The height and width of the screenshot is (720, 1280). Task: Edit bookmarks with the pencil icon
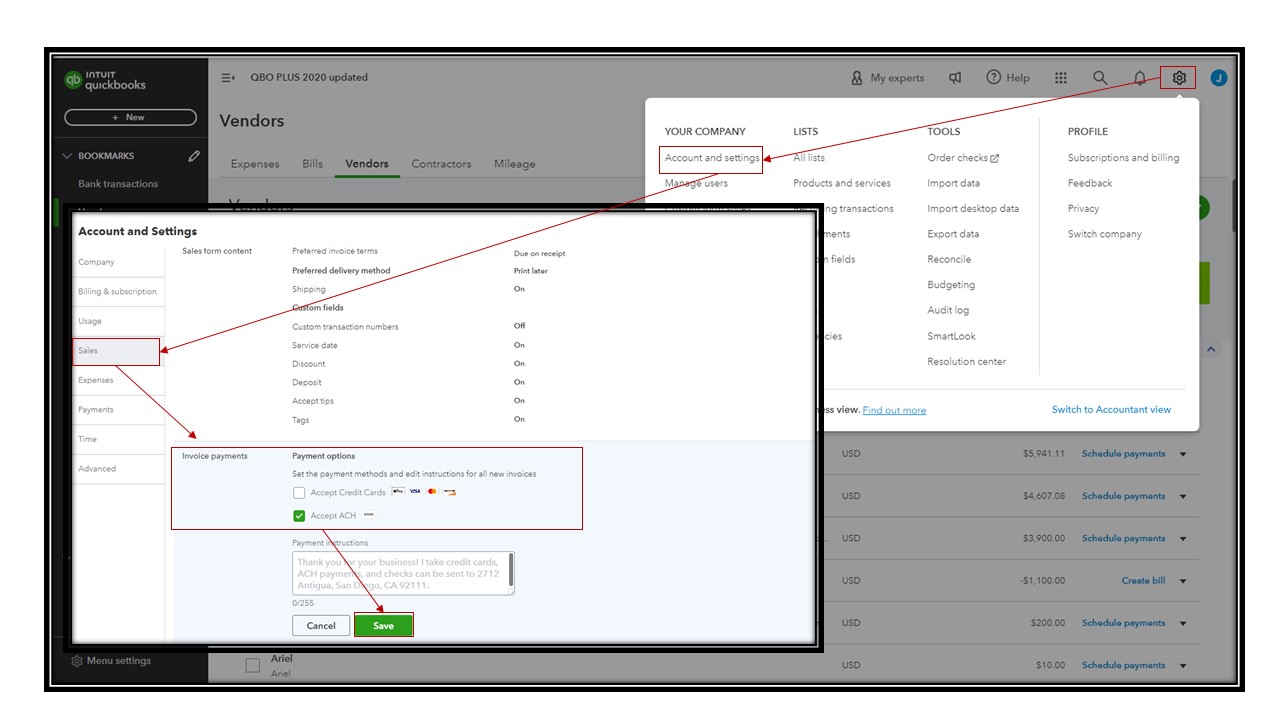194,156
